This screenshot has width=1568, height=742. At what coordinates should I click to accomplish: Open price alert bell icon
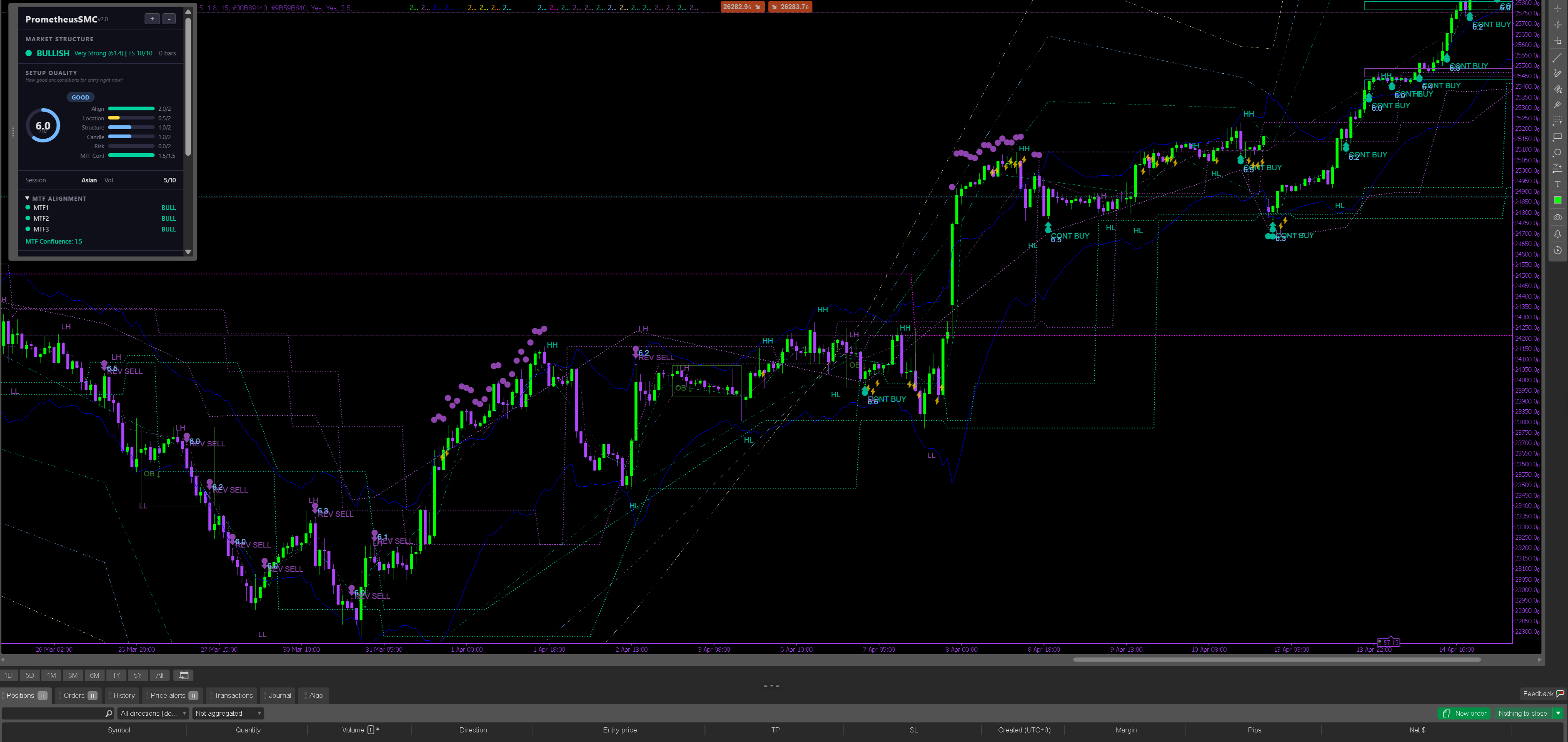(x=1557, y=234)
